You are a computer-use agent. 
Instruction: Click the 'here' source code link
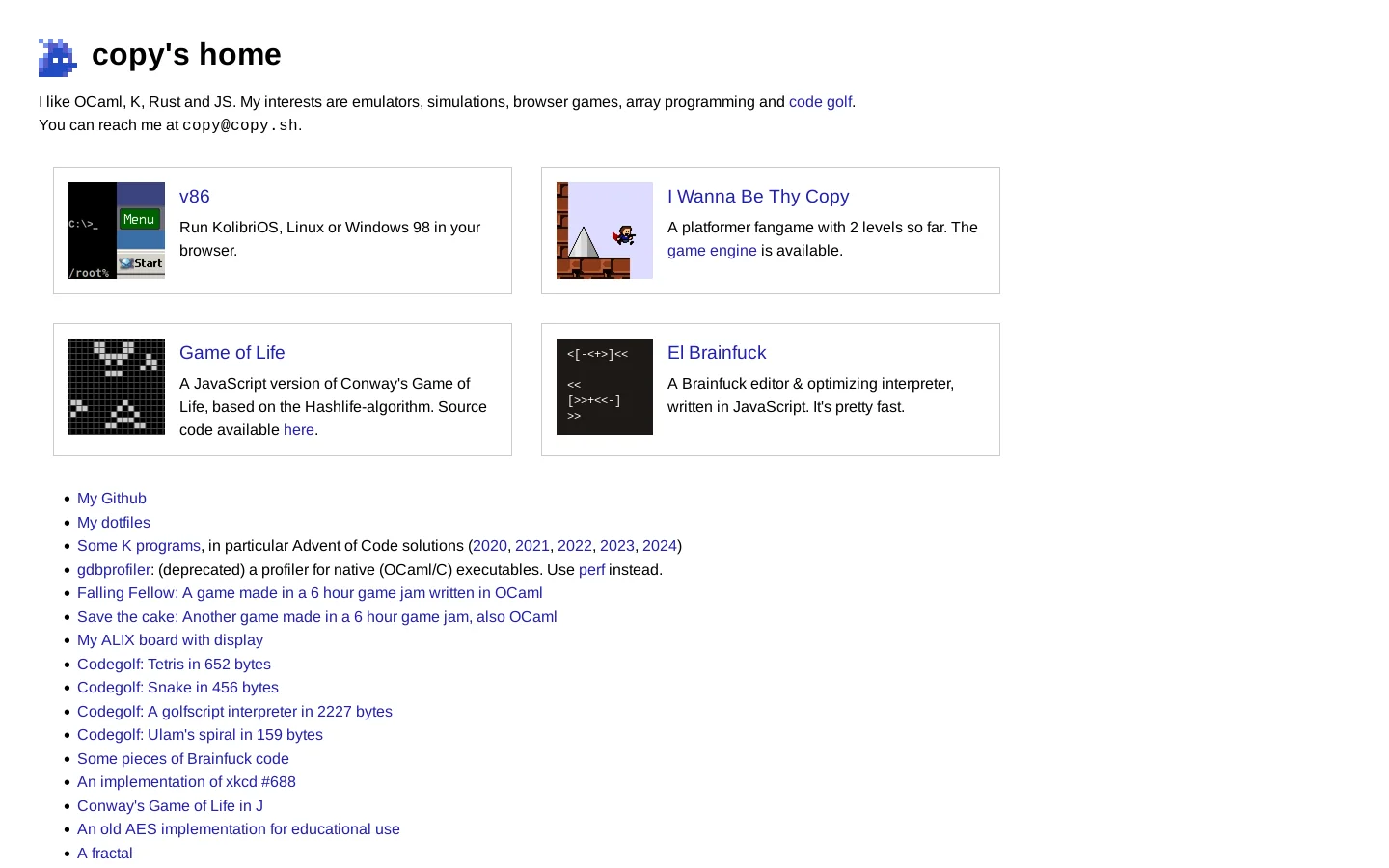299,430
